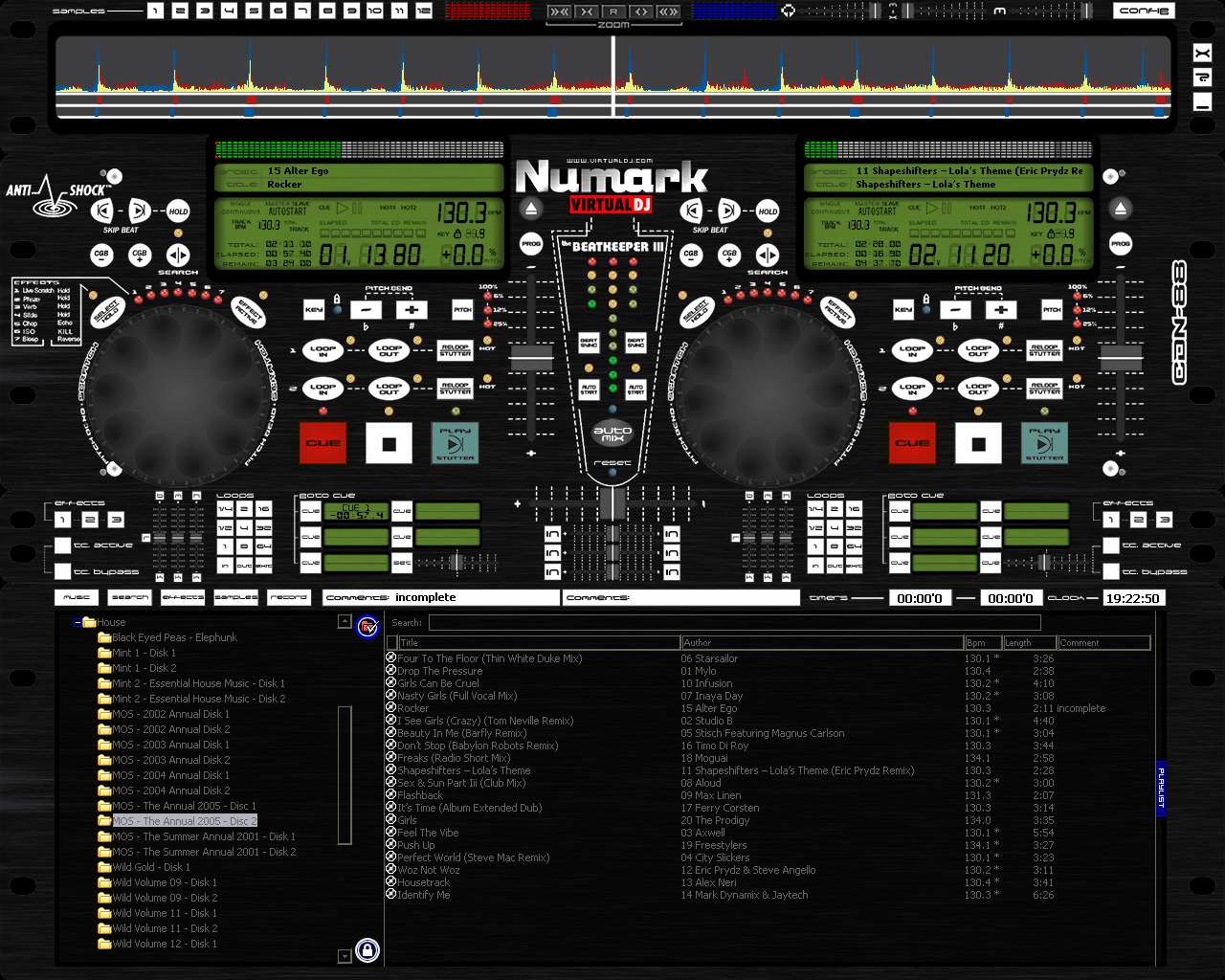Click the left Beat Sync button

point(590,343)
